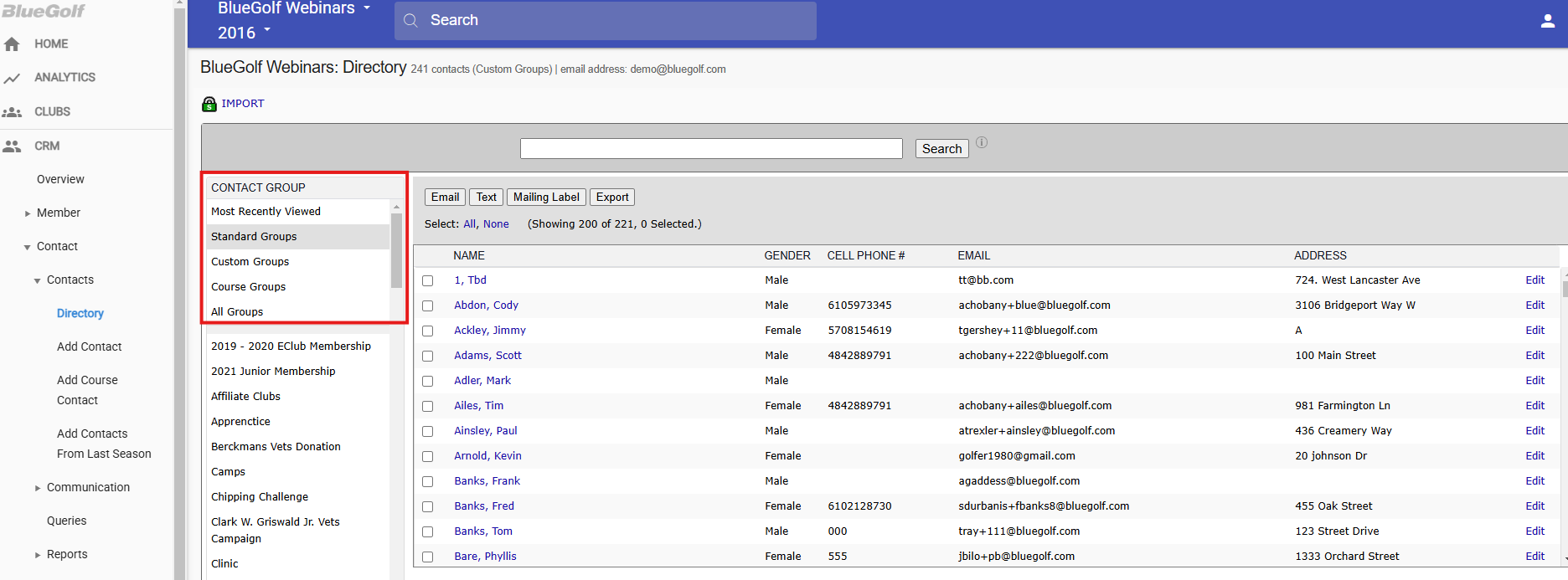
Task: Click the directory Search button
Action: (941, 149)
